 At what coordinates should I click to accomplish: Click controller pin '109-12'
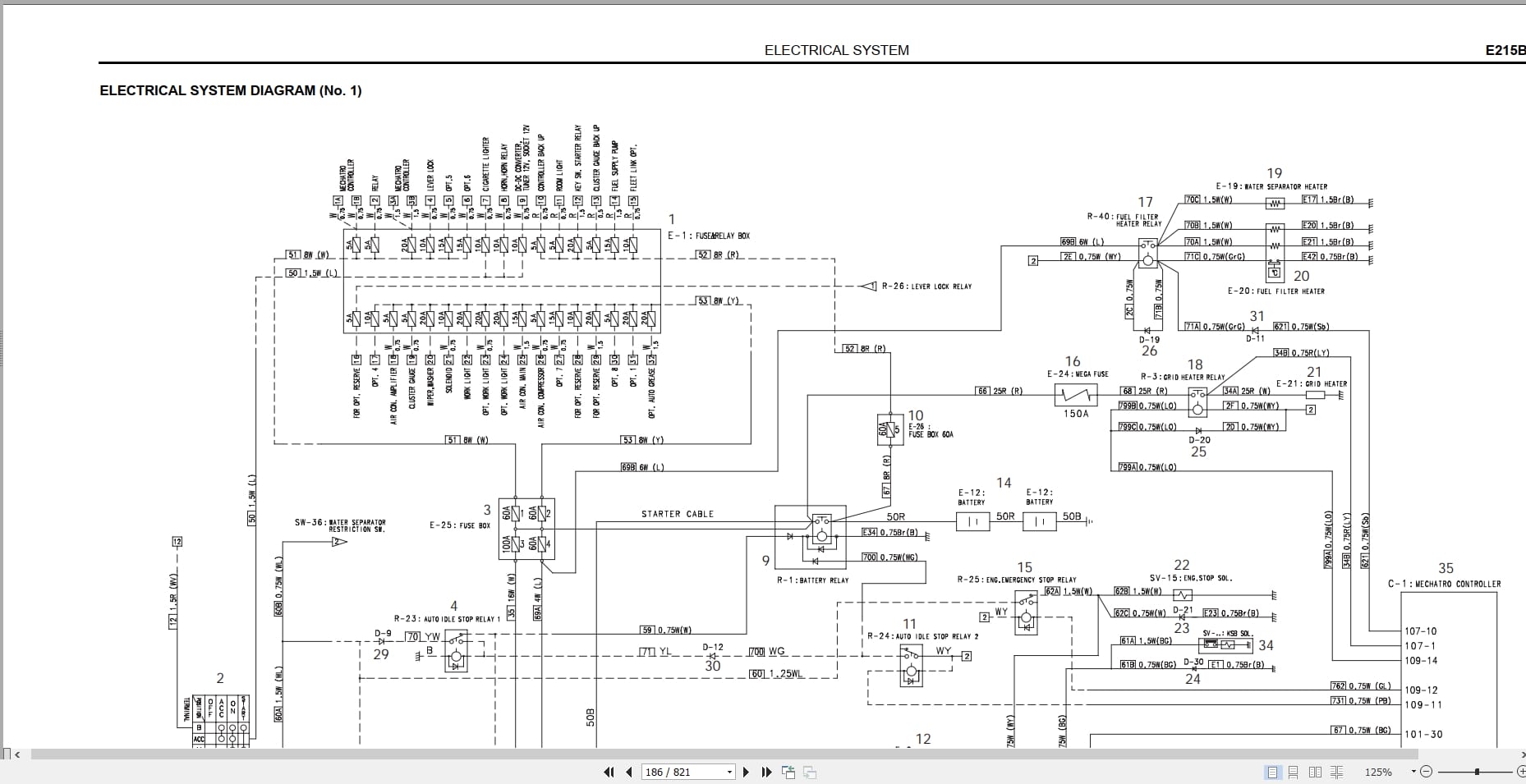tap(1422, 690)
